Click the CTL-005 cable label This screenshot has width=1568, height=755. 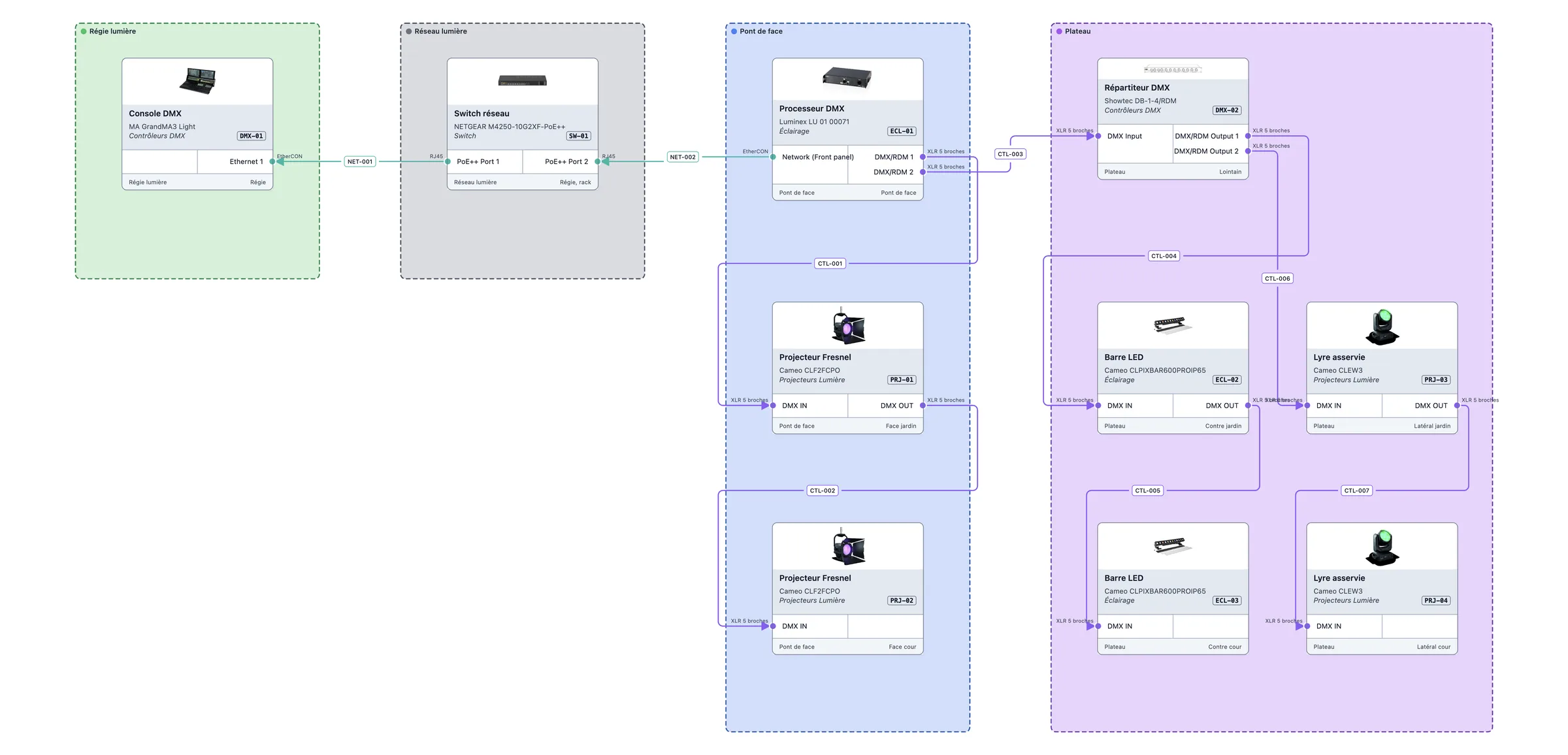coord(1148,490)
